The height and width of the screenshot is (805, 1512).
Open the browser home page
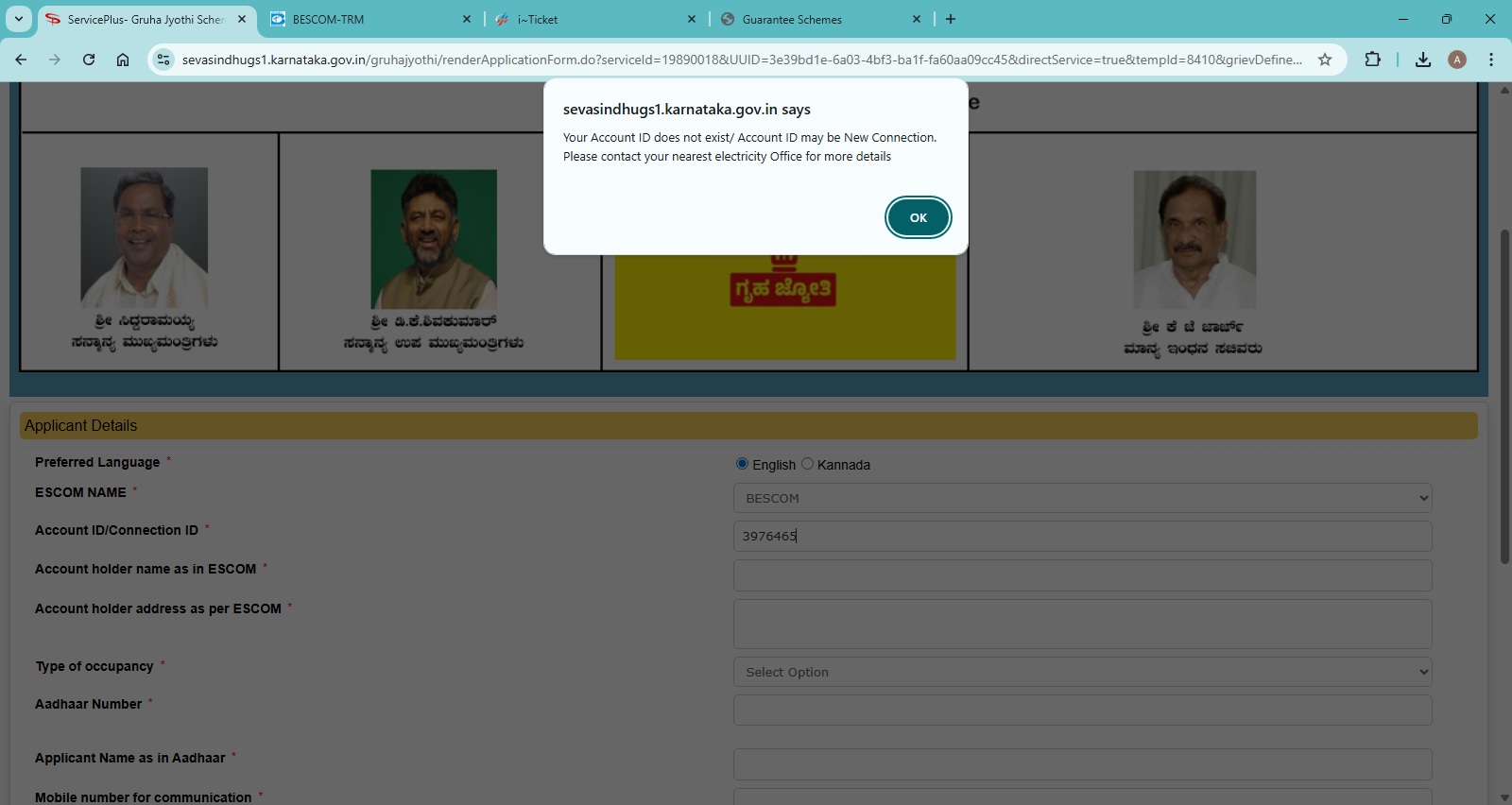tap(123, 60)
